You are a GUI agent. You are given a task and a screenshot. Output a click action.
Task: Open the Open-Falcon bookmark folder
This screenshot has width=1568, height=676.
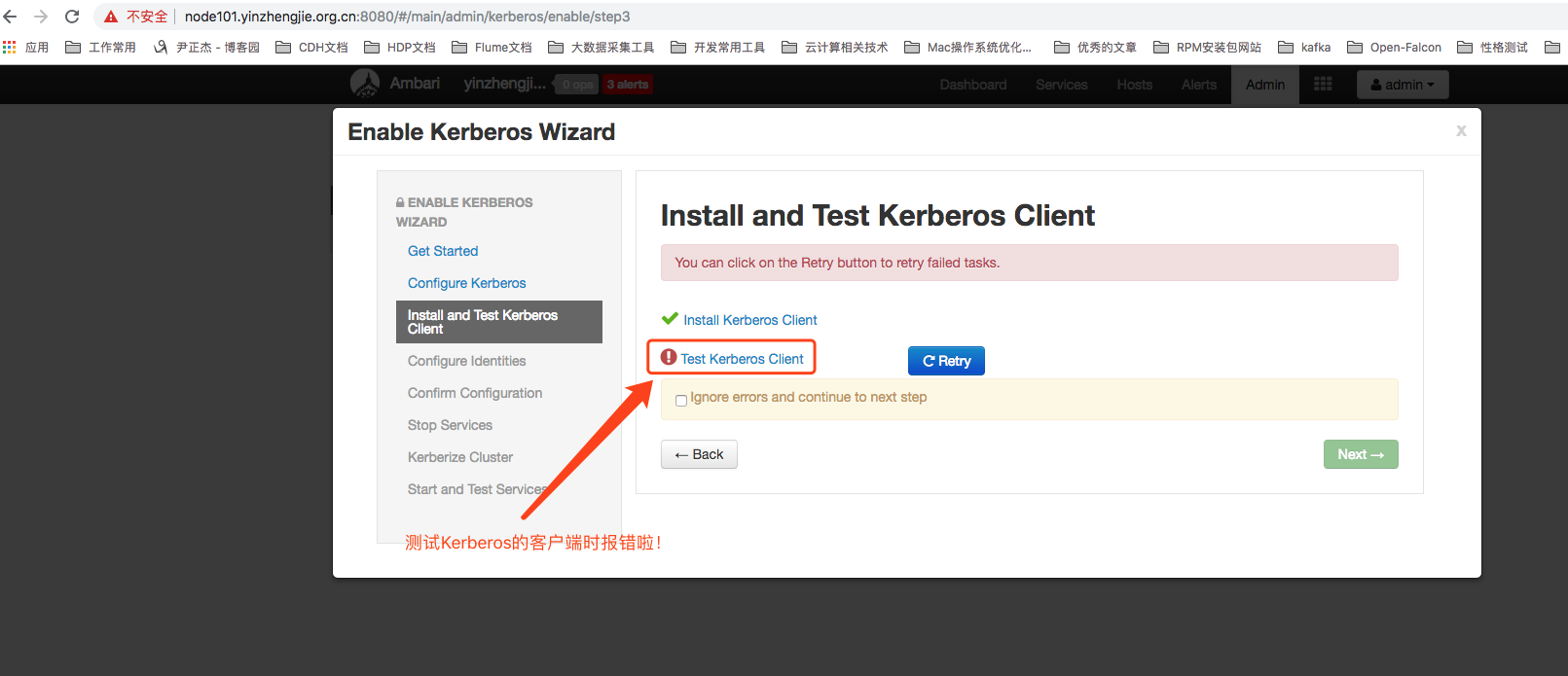[1395, 47]
